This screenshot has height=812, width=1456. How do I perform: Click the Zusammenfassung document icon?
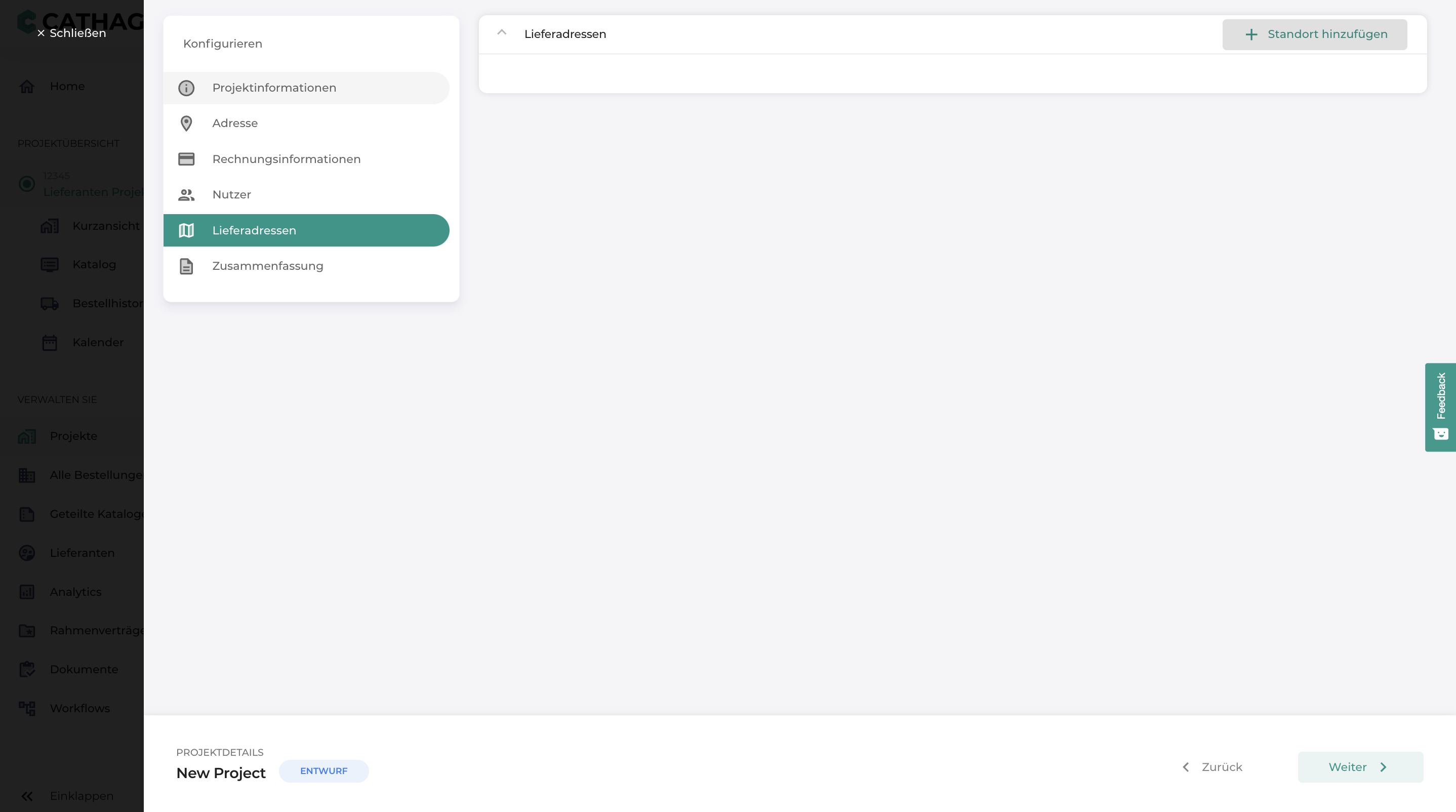tap(186, 266)
